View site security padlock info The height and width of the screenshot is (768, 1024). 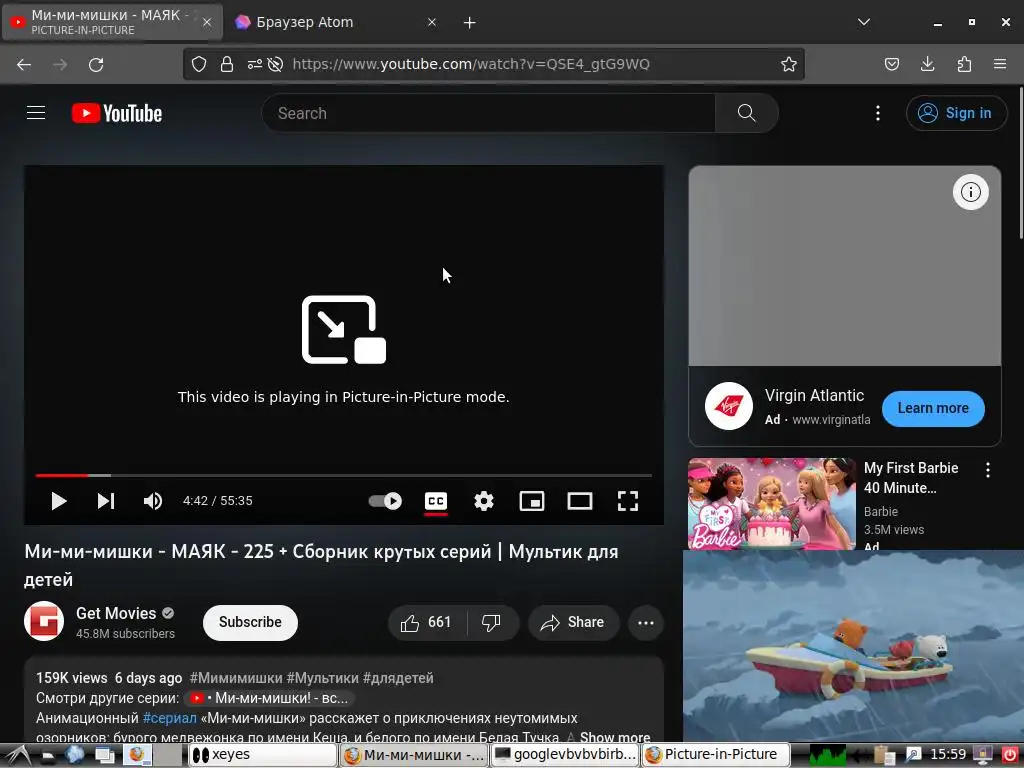pos(227,64)
